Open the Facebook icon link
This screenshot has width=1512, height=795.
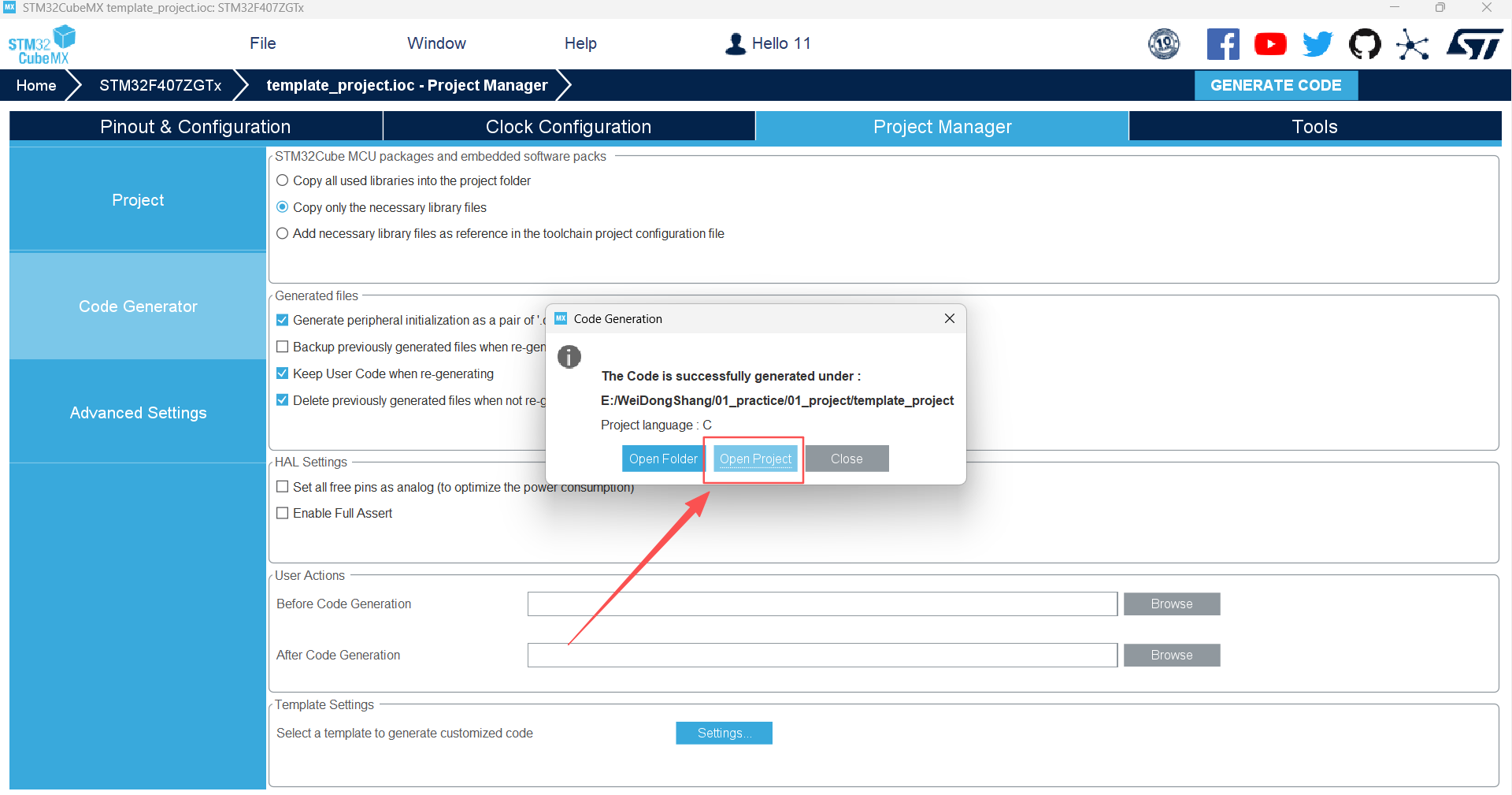[1223, 44]
